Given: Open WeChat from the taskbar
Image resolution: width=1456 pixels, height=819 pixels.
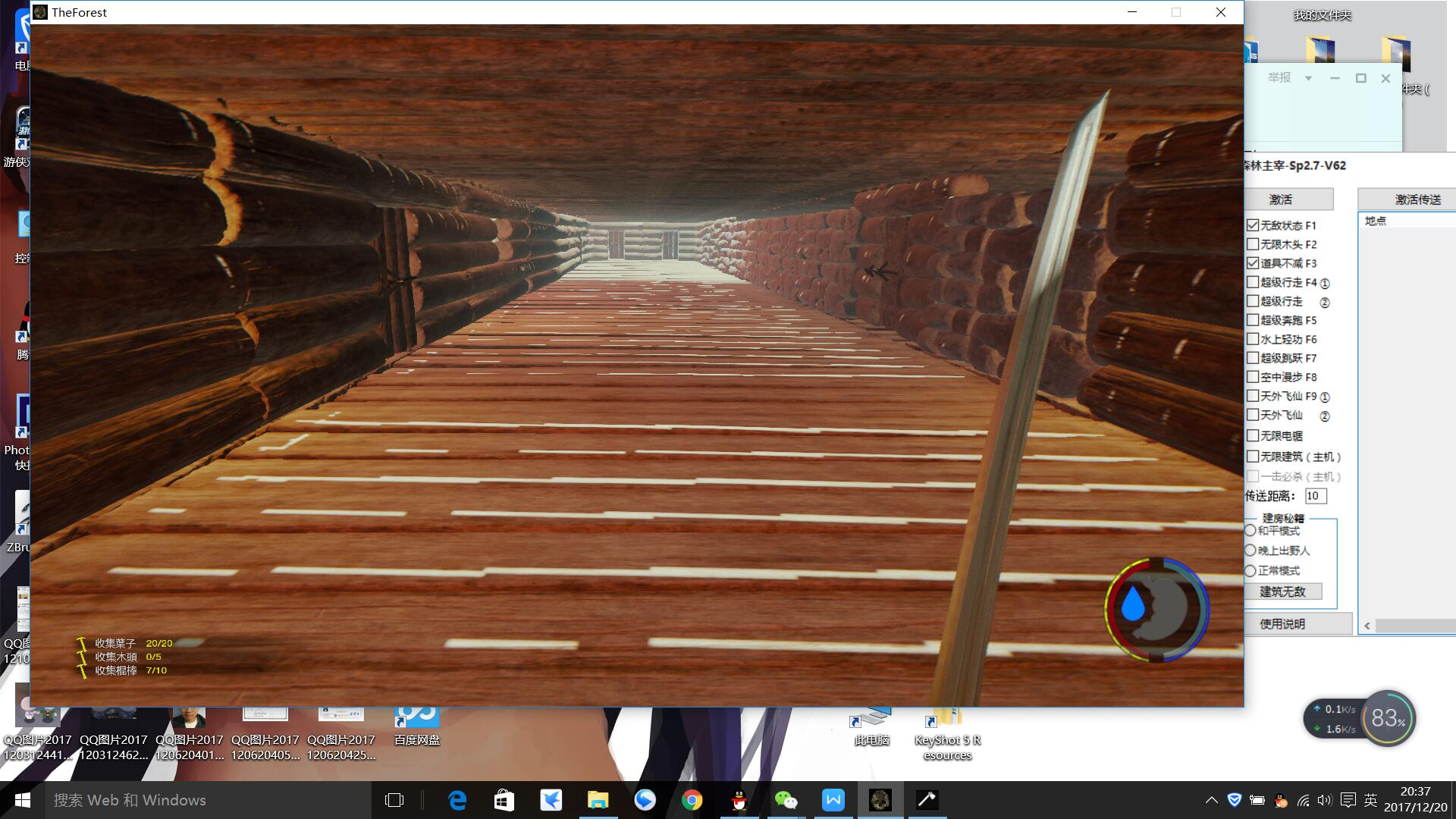Looking at the screenshot, I should point(786,800).
